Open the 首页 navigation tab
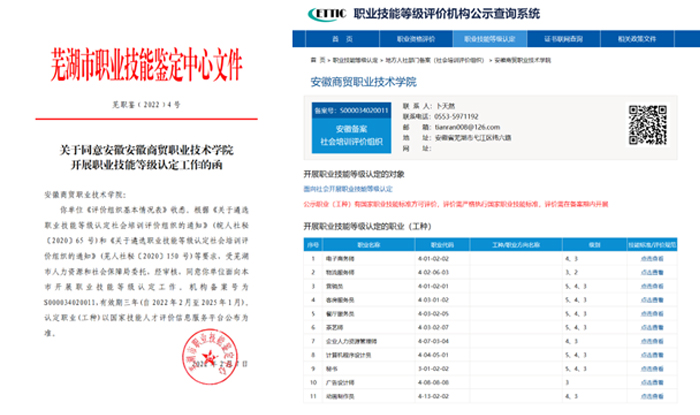This screenshot has height=415, width=700. click(342, 39)
